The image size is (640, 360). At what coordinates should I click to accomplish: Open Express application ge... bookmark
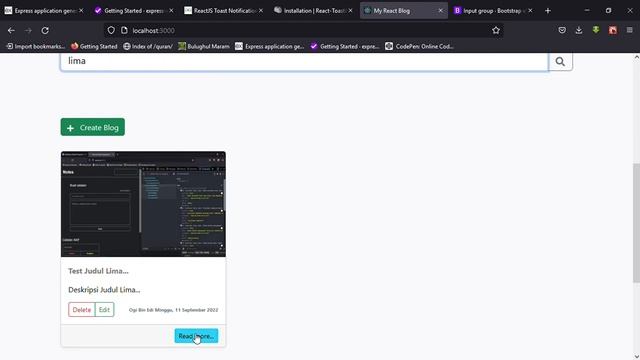[270, 47]
